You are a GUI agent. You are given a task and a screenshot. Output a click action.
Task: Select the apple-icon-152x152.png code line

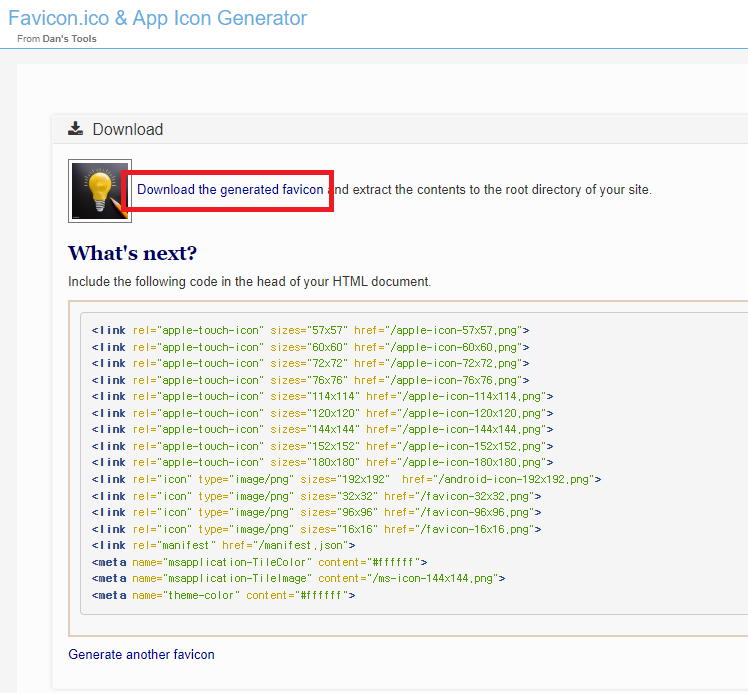click(x=322, y=446)
